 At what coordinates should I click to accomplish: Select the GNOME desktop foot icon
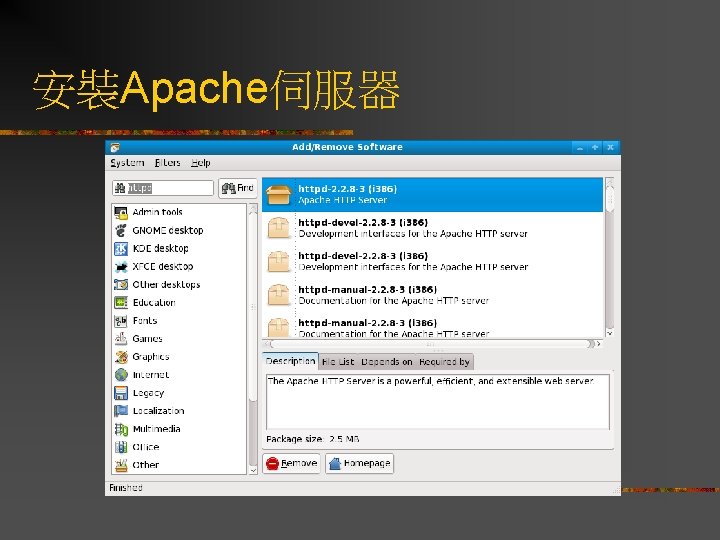[121, 231]
